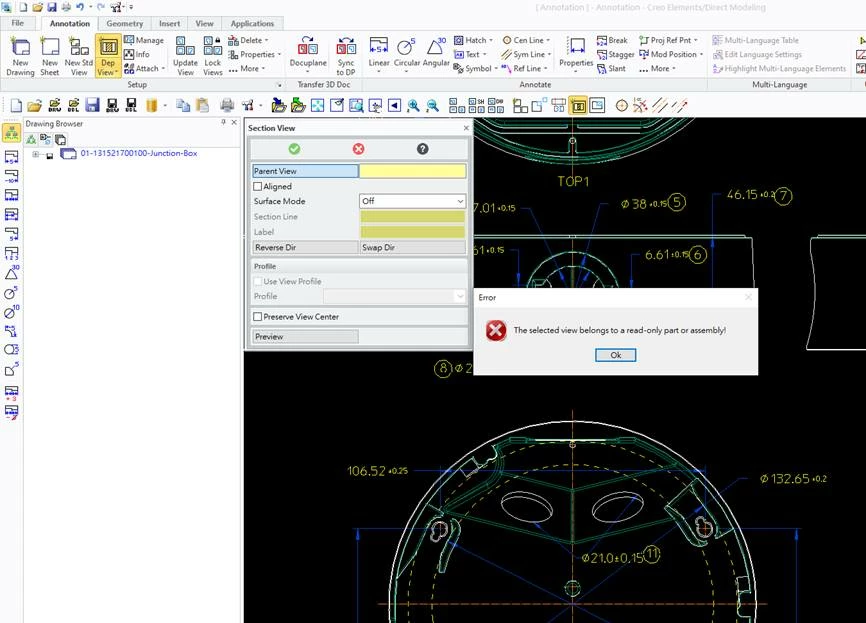Select the 01-131521700100-Junction-Box drawing item
Screen dimensions: 866x623
pyautogui.click(x=139, y=154)
